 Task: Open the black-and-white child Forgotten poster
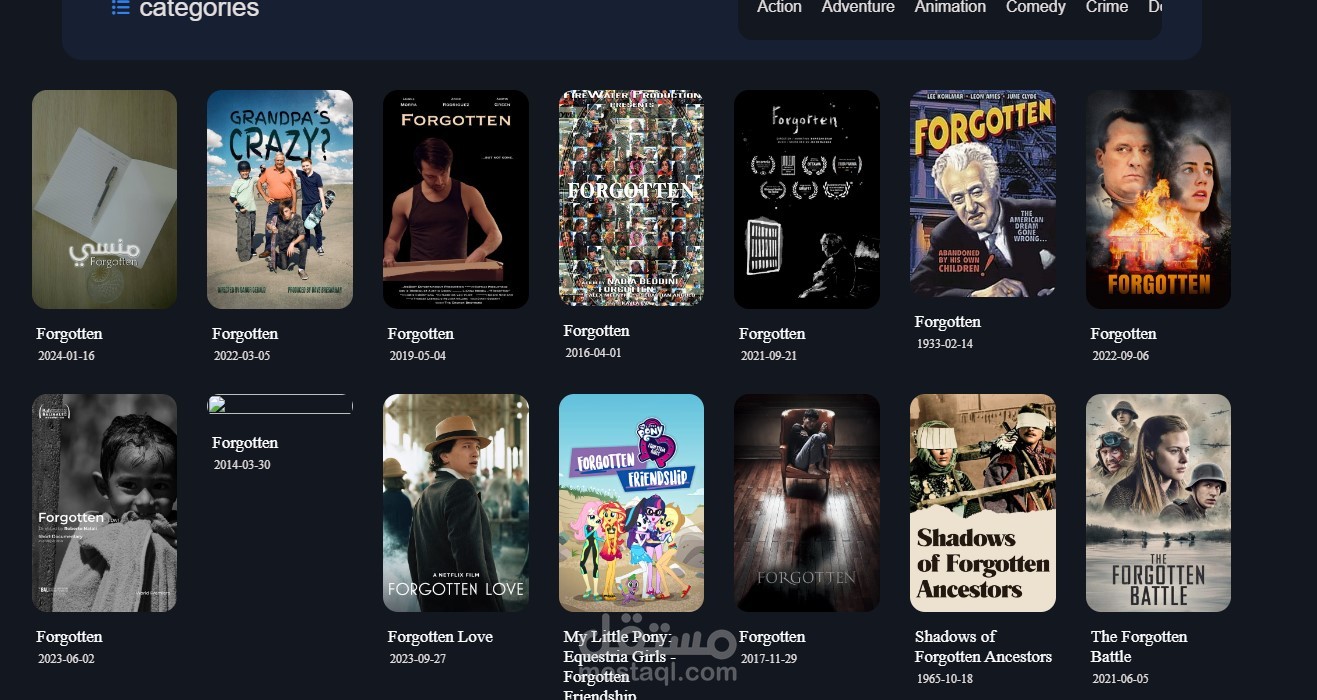[104, 503]
